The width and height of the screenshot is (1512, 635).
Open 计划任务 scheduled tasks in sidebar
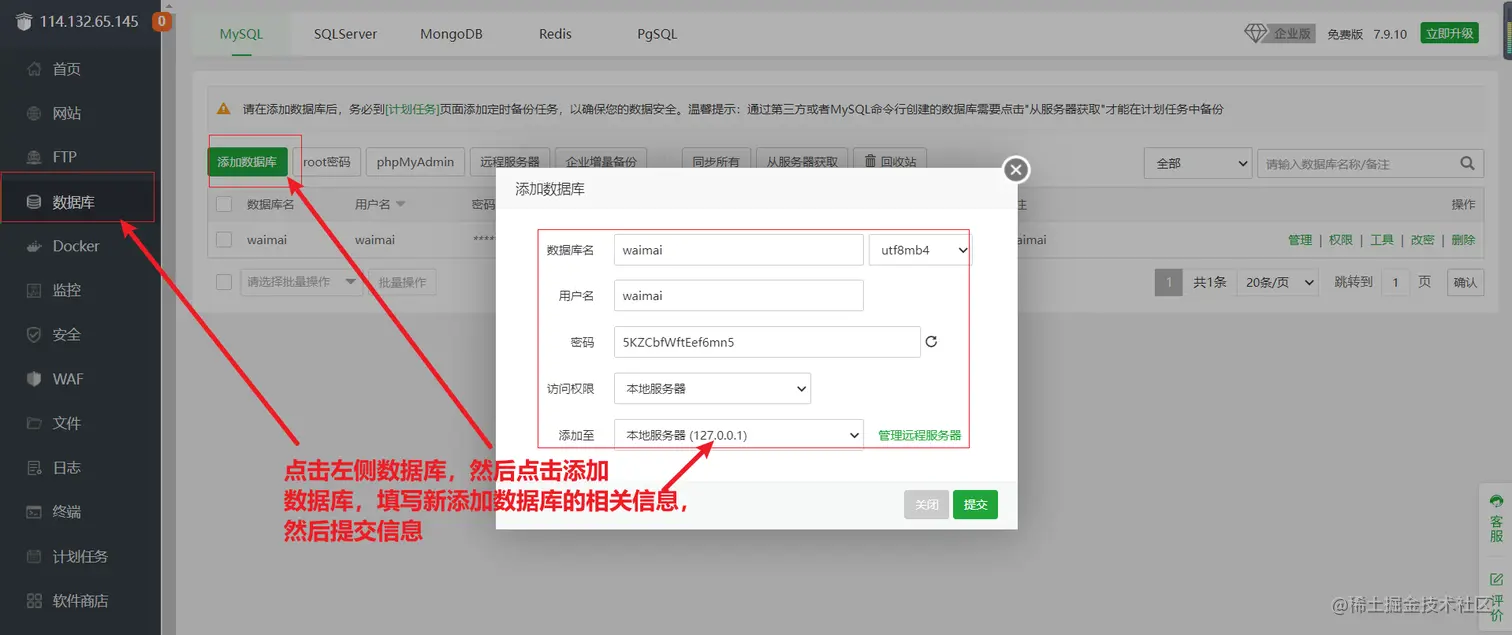(x=80, y=556)
